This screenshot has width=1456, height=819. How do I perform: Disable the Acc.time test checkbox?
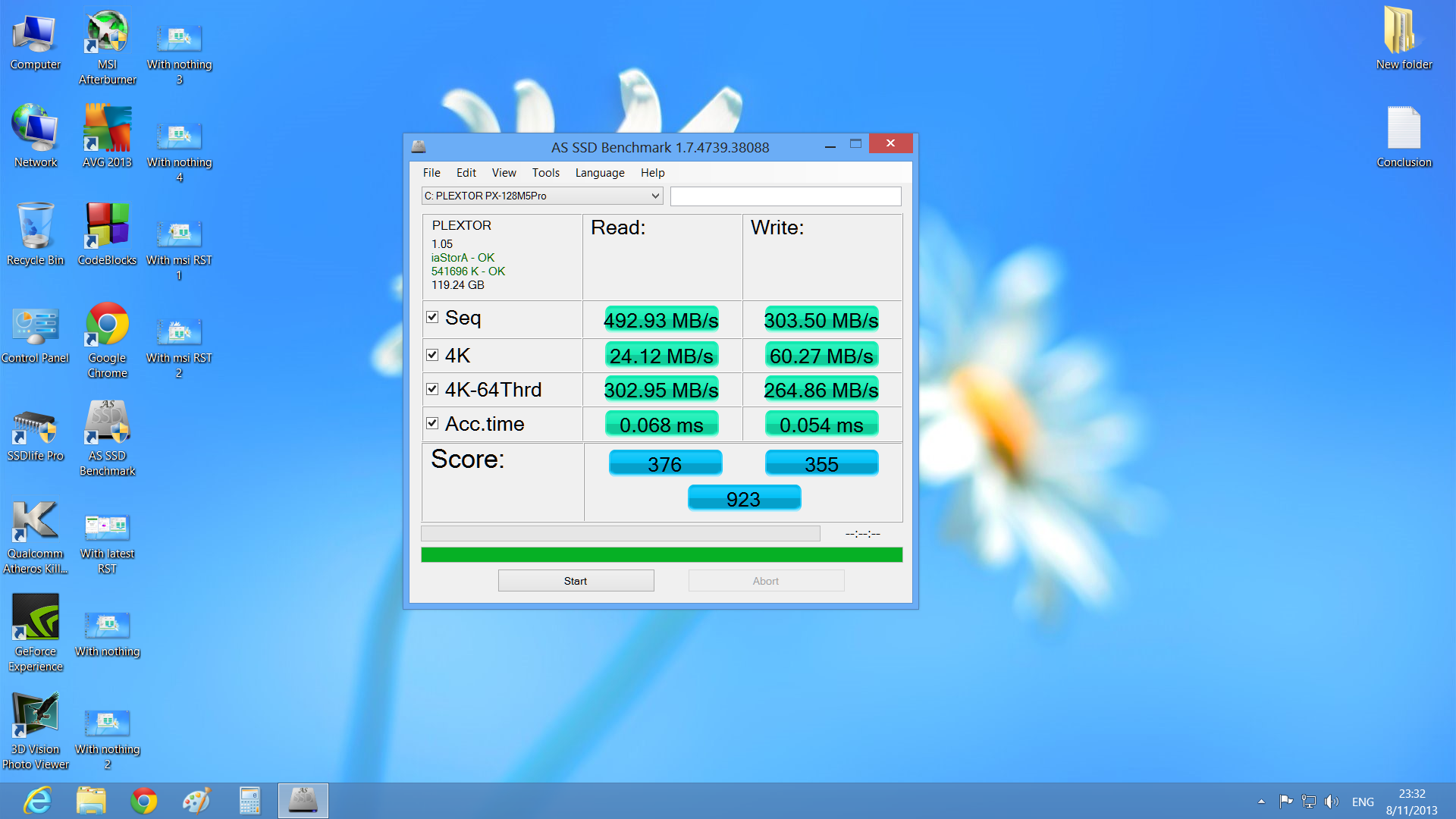tap(432, 423)
